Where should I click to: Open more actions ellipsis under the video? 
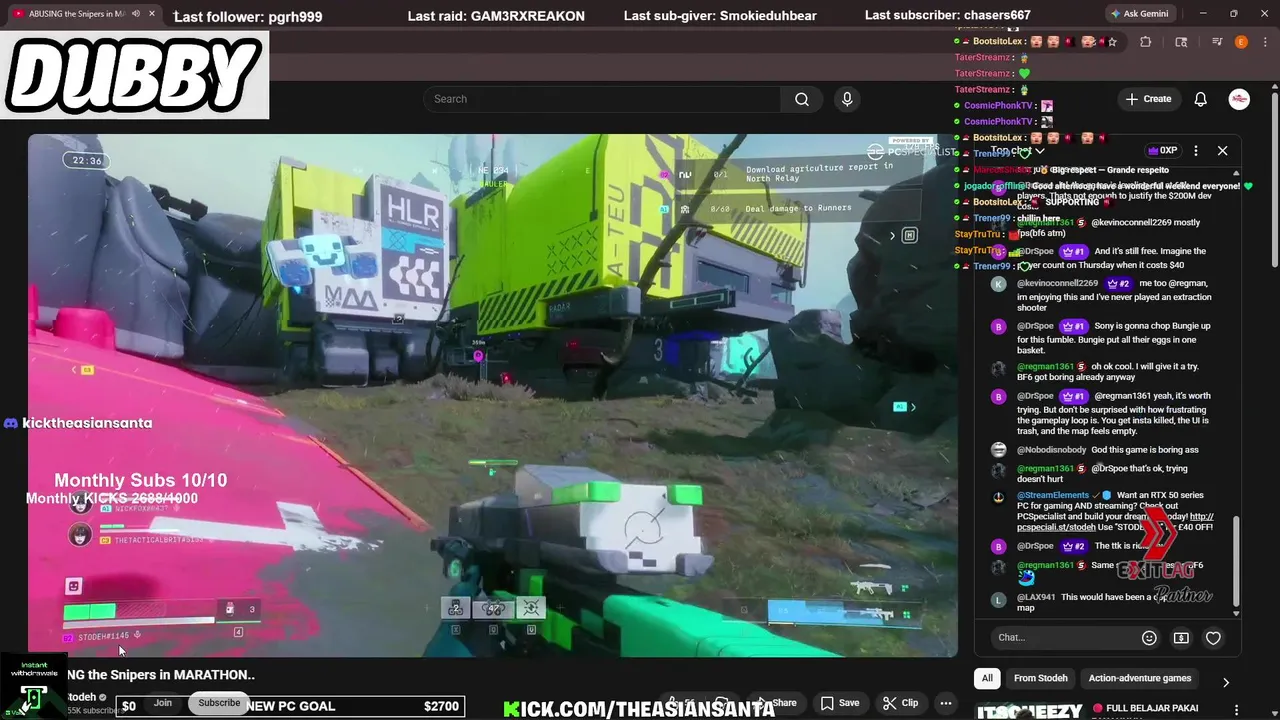tap(945, 703)
